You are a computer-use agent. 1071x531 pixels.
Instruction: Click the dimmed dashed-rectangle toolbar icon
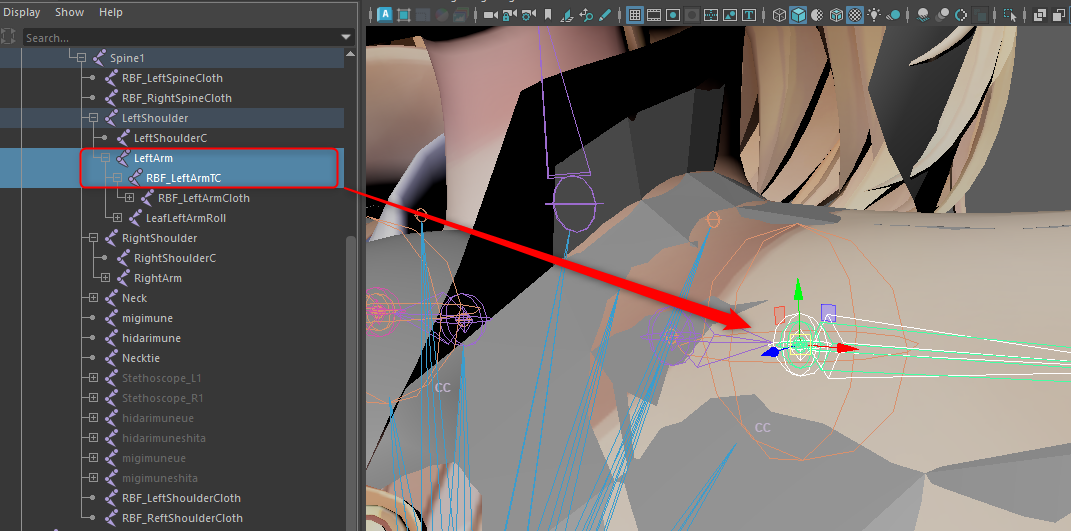tap(423, 14)
